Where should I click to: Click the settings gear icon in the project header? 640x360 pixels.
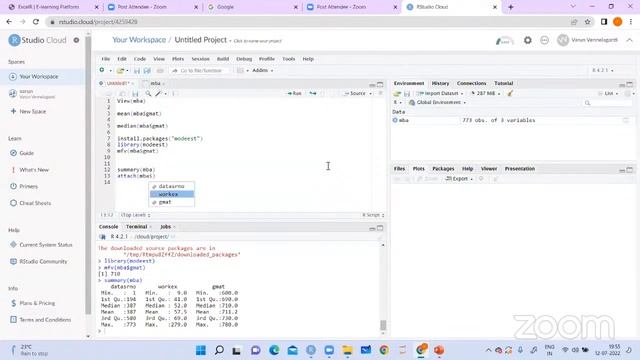click(528, 40)
